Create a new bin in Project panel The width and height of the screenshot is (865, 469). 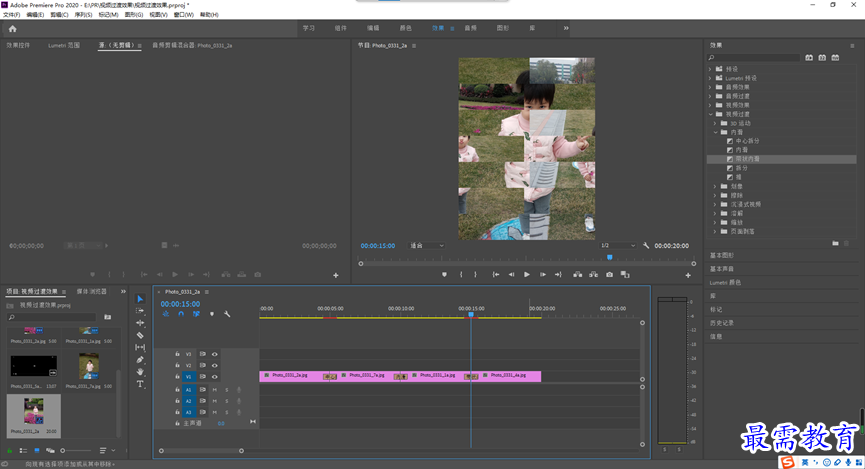click(108, 317)
